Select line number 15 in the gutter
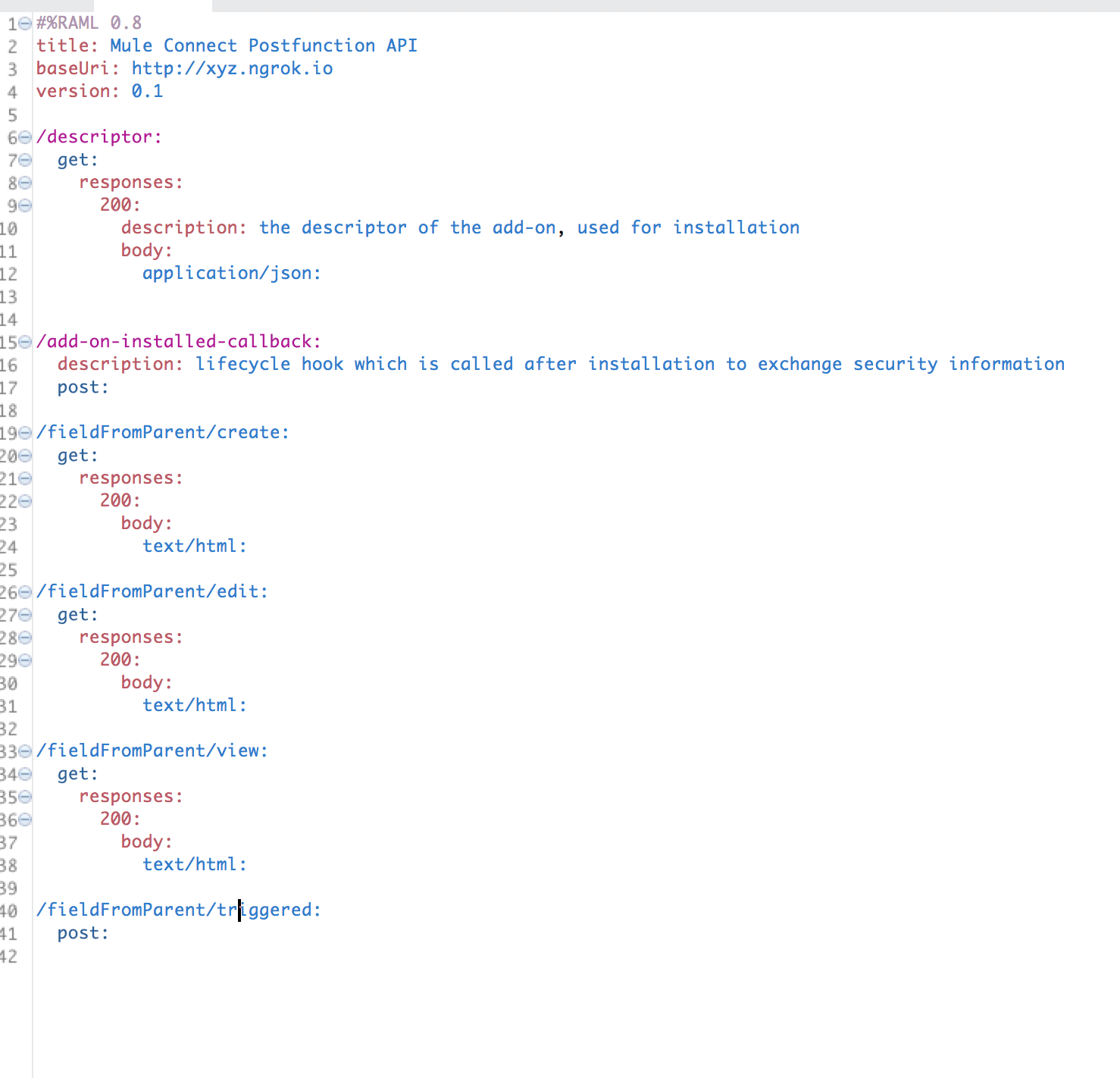This screenshot has height=1078, width=1120. click(11, 343)
